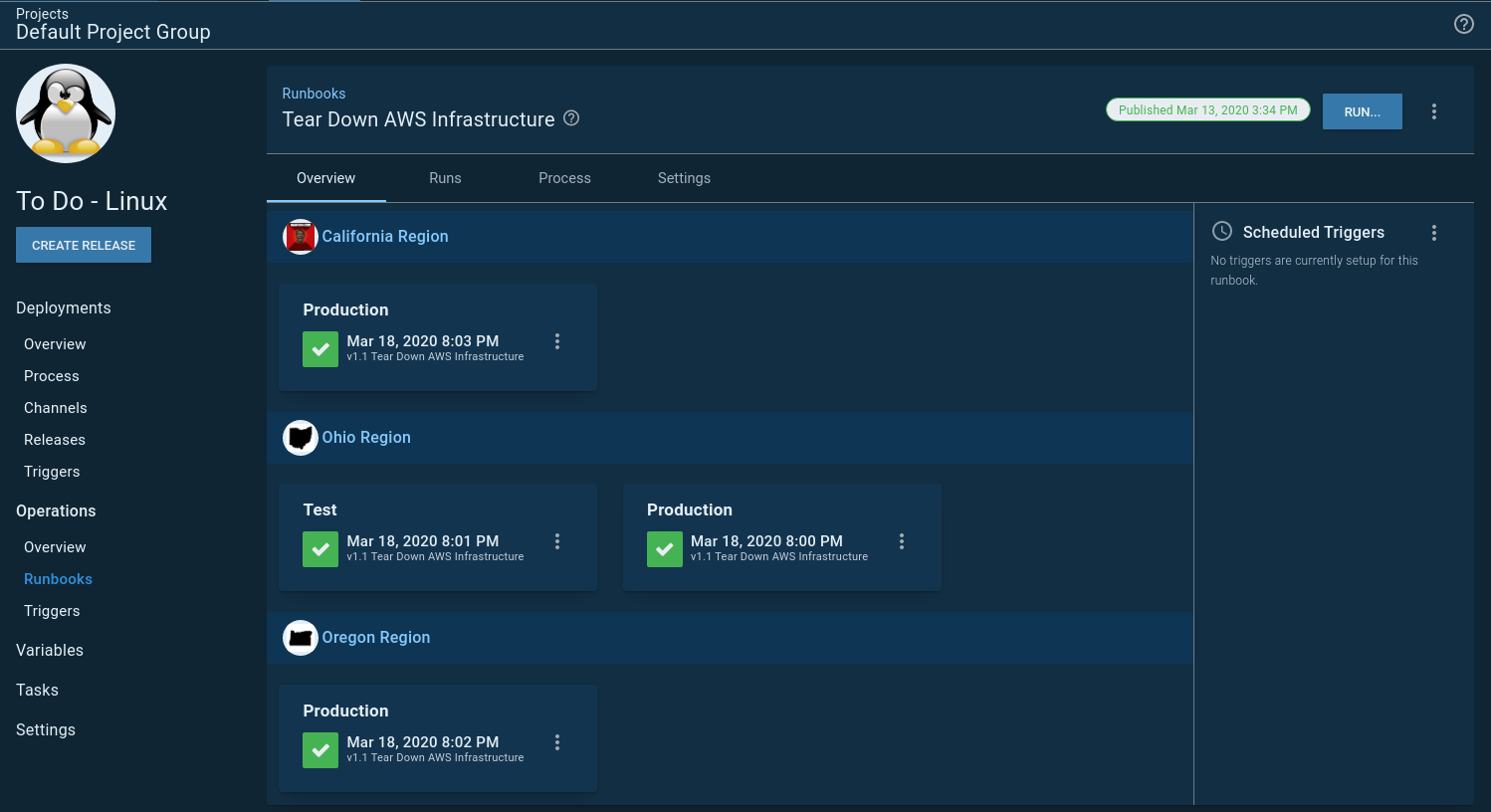Screen dimensions: 1491x812
Task: Click the help icon in top-right corner
Action: pyautogui.click(x=1463, y=24)
